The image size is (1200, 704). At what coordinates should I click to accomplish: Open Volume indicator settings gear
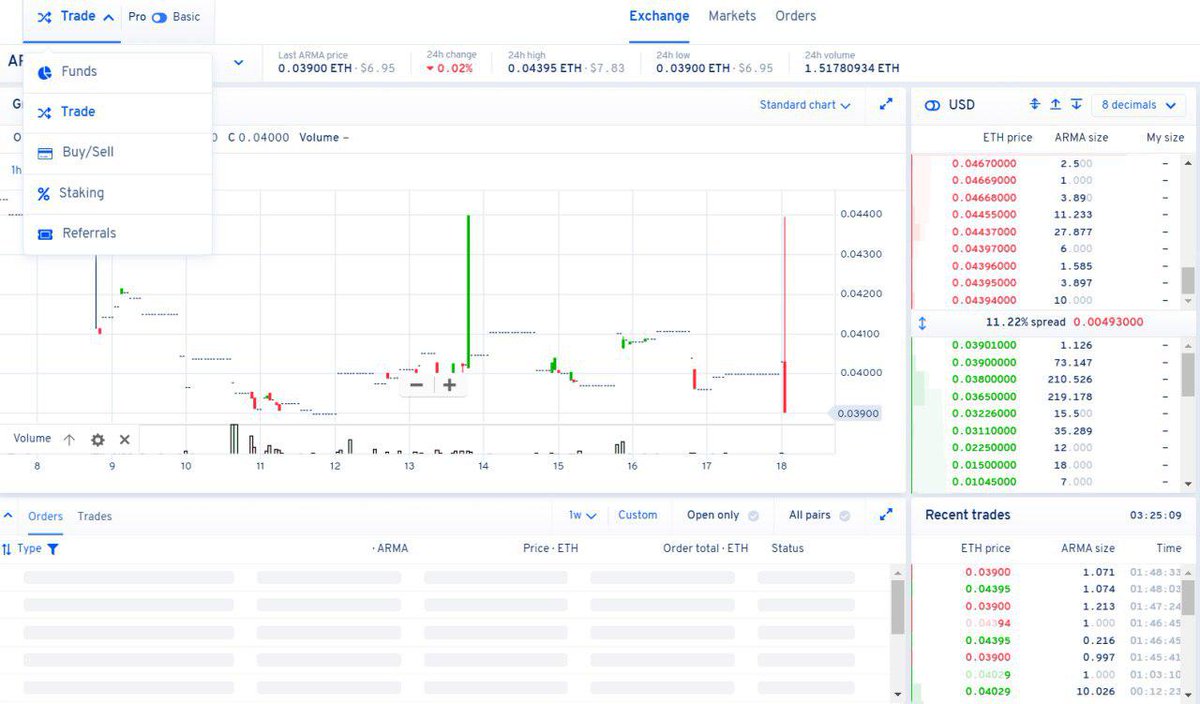coord(97,439)
